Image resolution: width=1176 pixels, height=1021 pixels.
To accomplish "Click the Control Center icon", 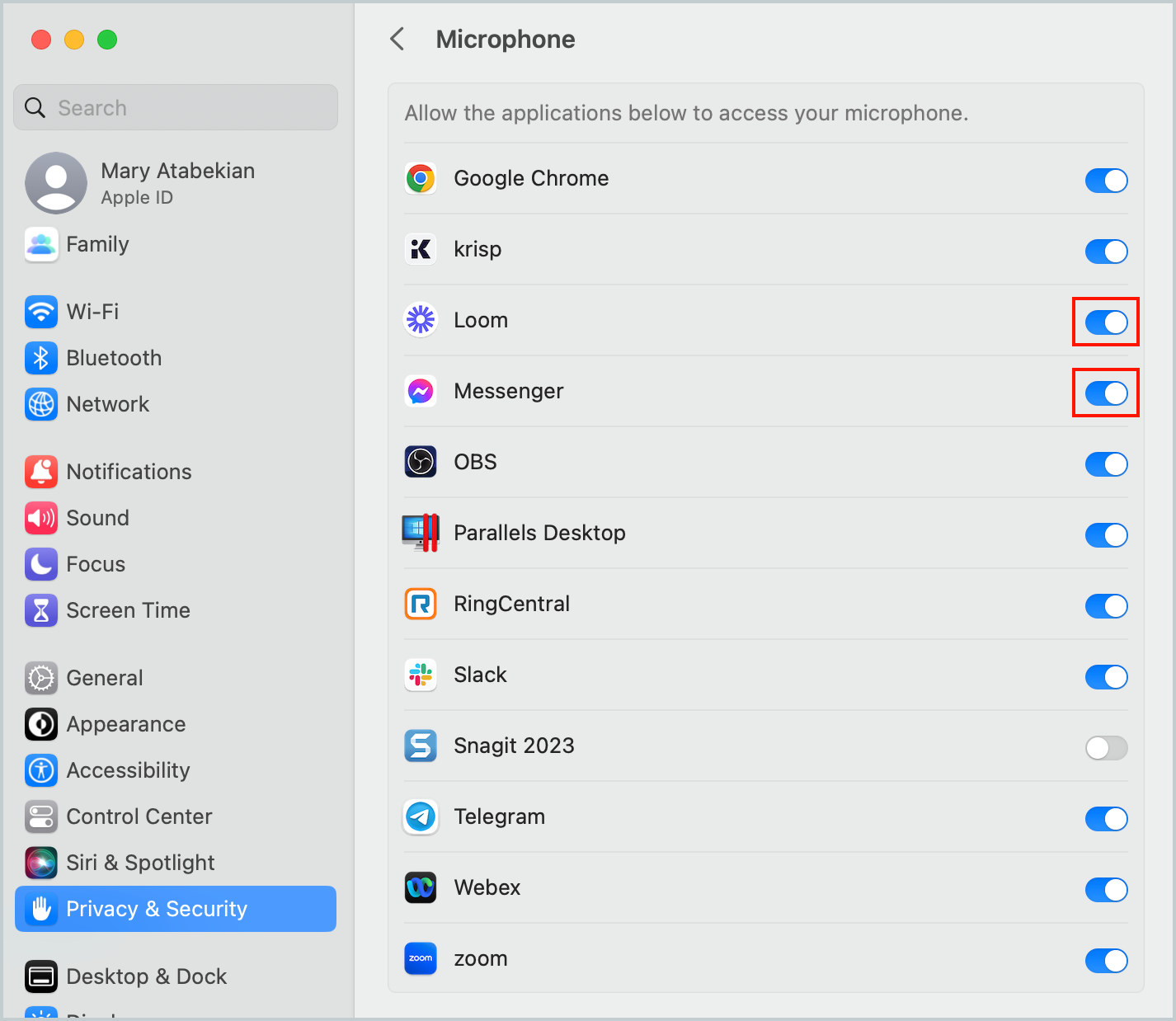I will click(x=41, y=816).
